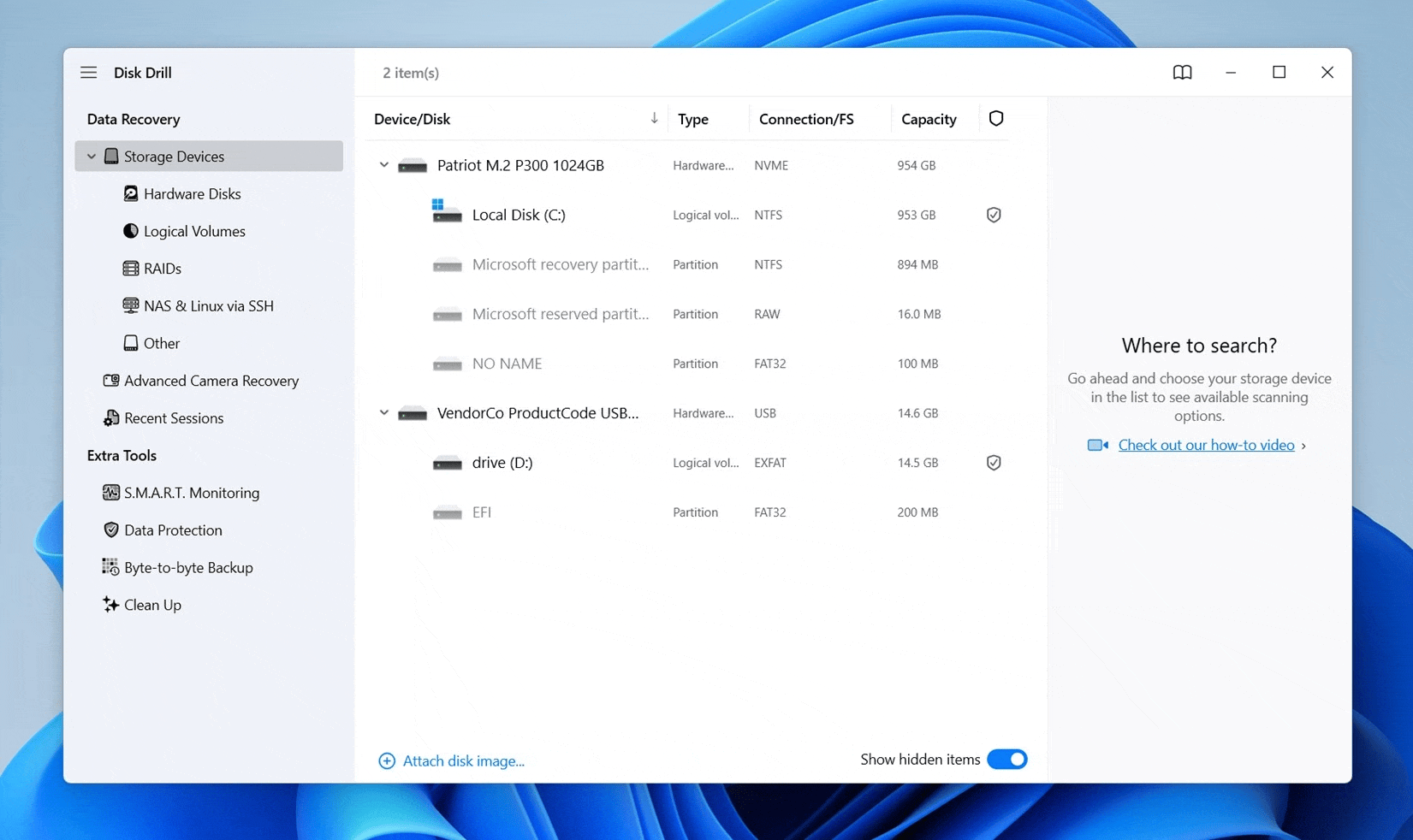Open RAIDs via its sidebar icon

pyautogui.click(x=129, y=269)
